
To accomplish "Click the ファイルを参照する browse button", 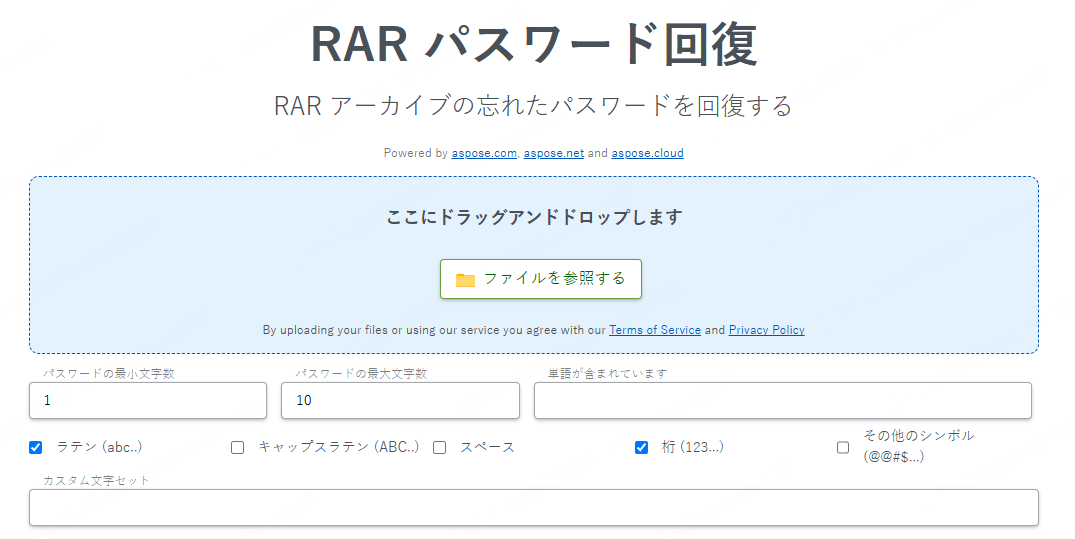I will coord(540,279).
